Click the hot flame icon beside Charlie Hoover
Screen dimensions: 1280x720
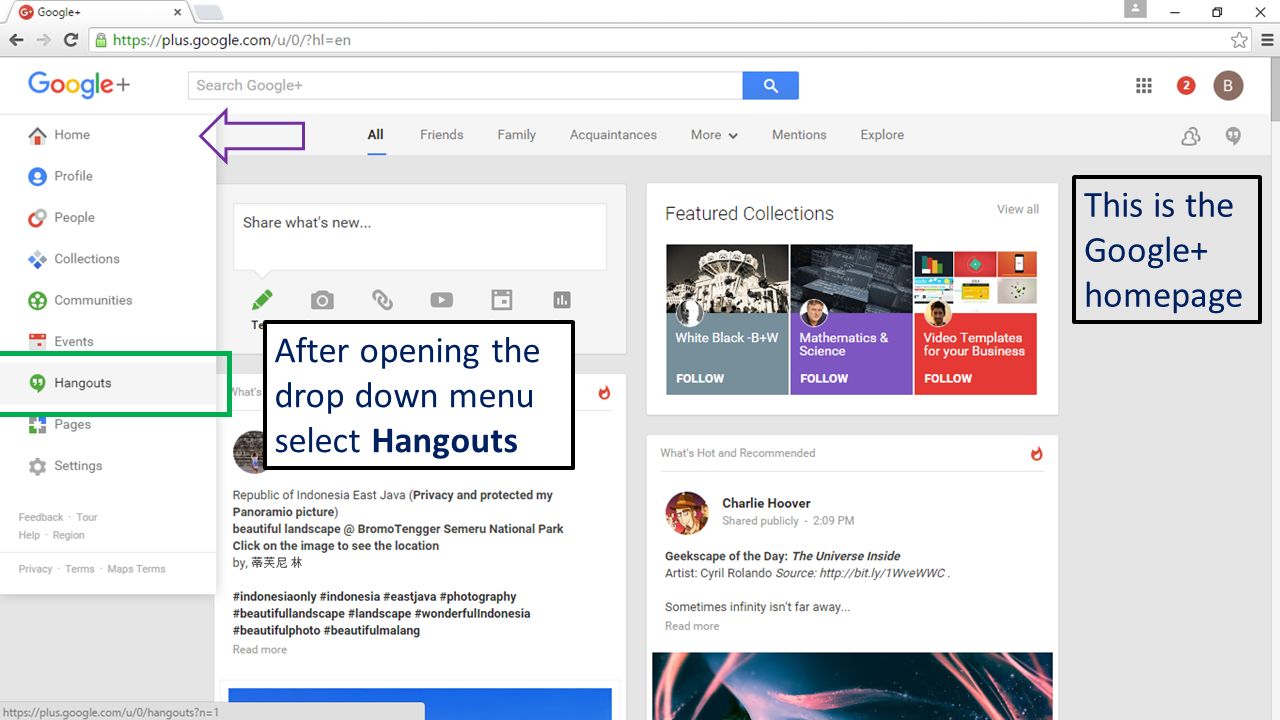pyautogui.click(x=1036, y=454)
